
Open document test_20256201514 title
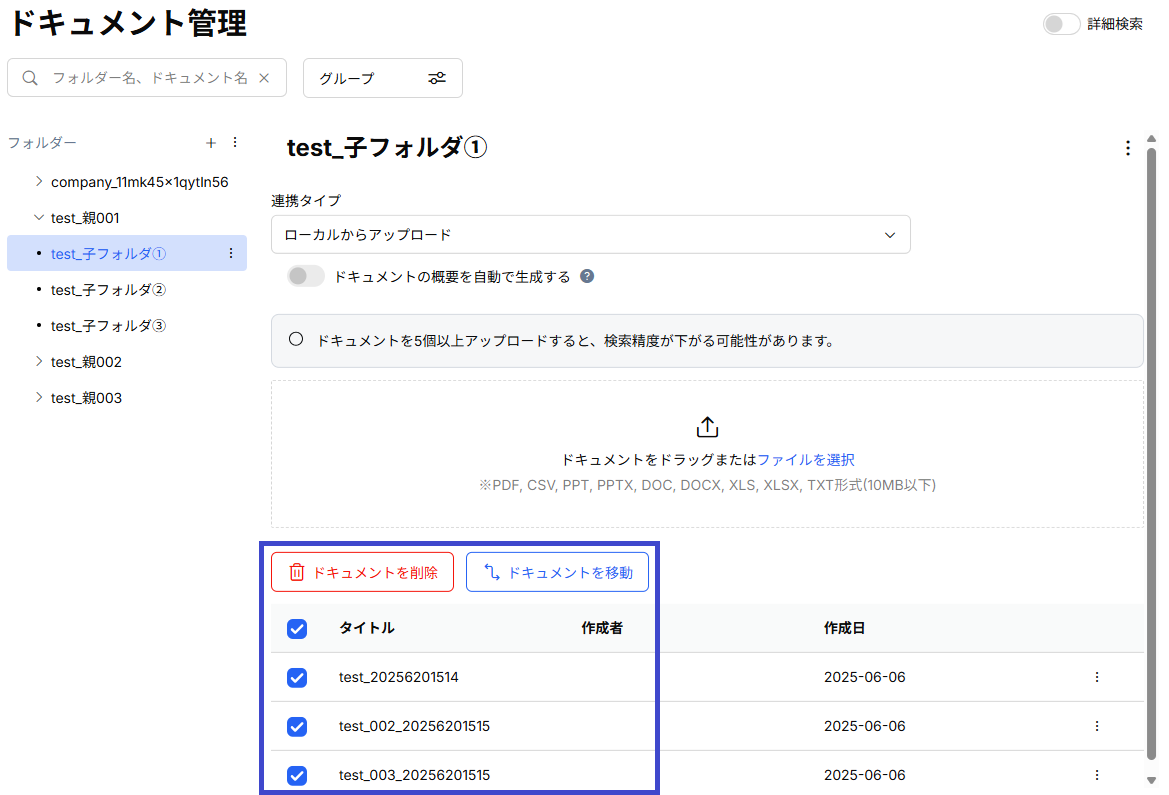click(x=398, y=677)
